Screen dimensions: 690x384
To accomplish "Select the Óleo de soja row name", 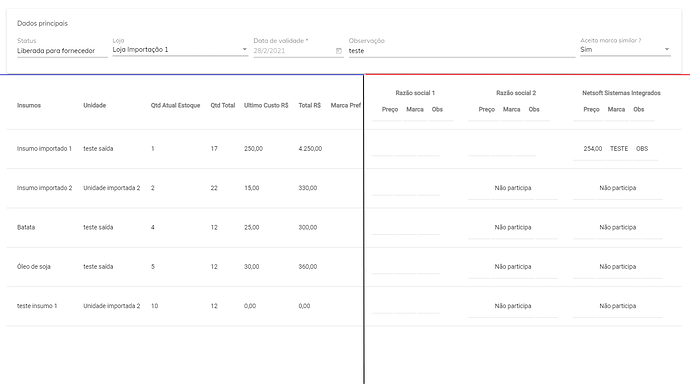I will click(34, 267).
